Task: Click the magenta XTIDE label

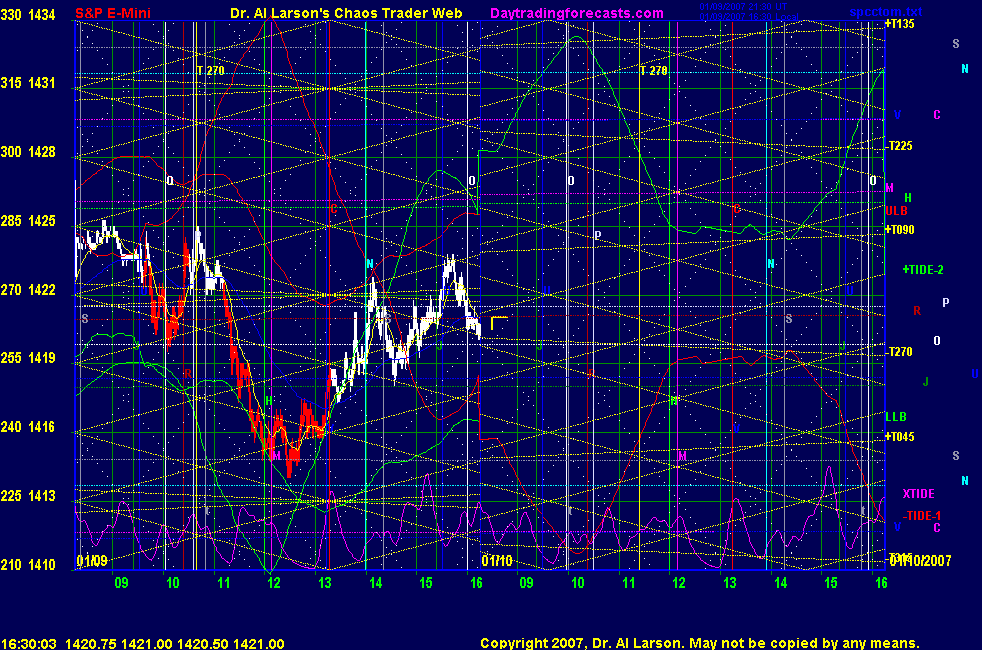Action: point(919,494)
